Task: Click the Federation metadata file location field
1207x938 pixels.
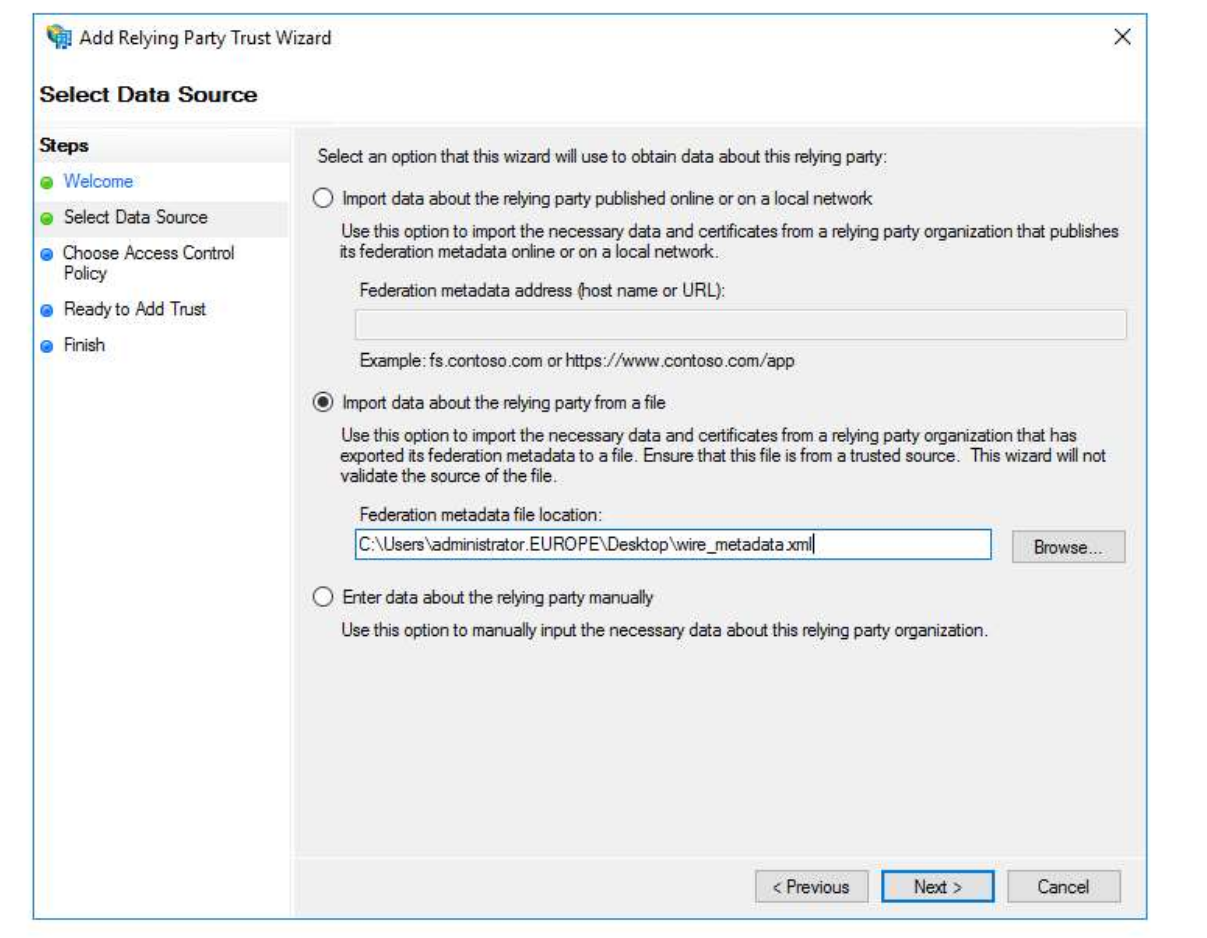Action: (x=672, y=546)
